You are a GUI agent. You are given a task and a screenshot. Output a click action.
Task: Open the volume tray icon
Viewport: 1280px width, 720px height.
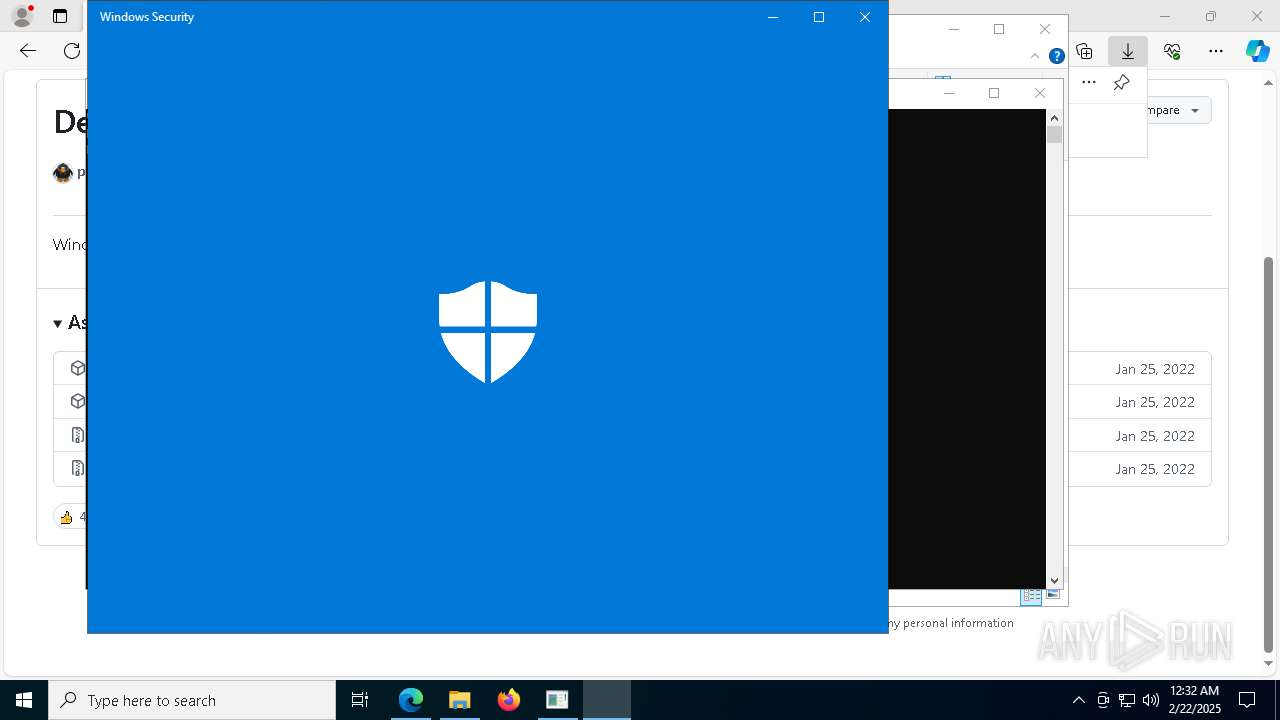[x=1151, y=700]
